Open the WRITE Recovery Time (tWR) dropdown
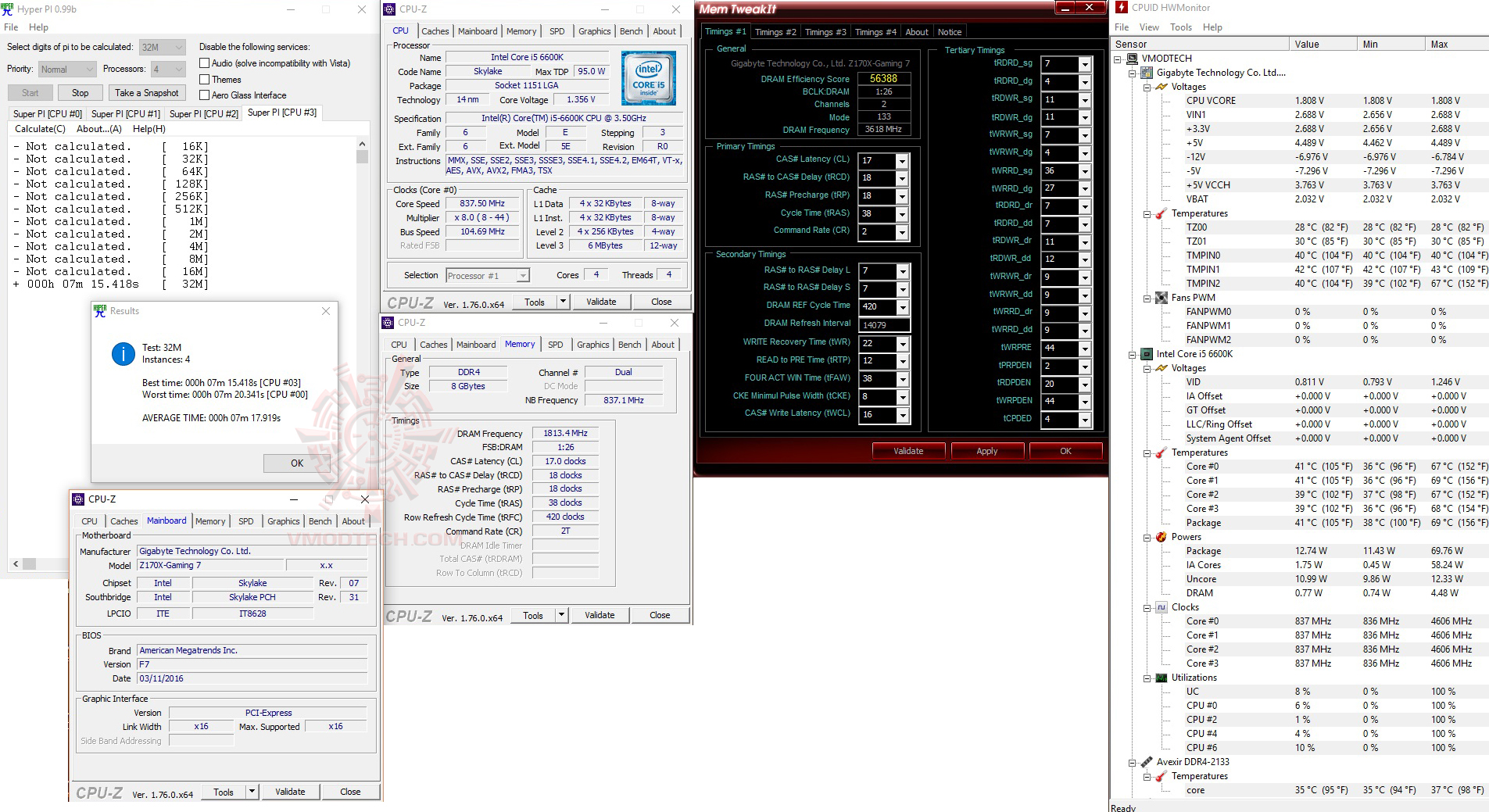The height and width of the screenshot is (812, 1489). click(x=903, y=344)
